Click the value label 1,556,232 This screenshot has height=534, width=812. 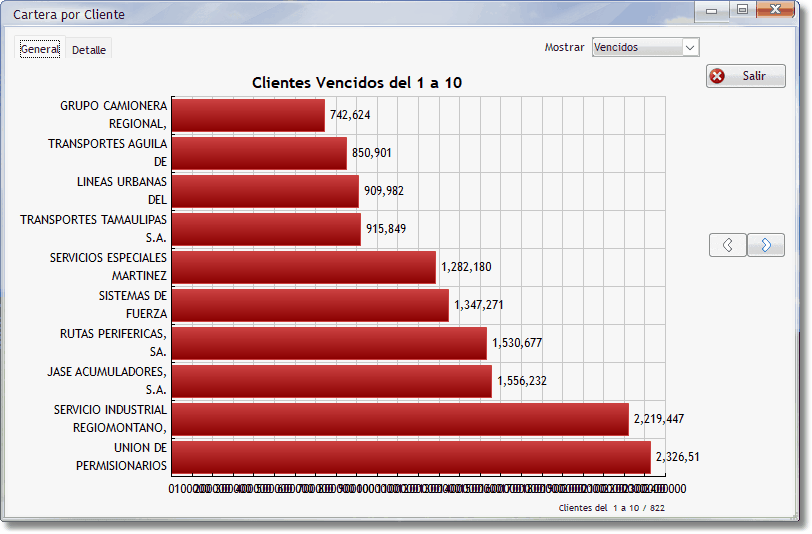522,381
